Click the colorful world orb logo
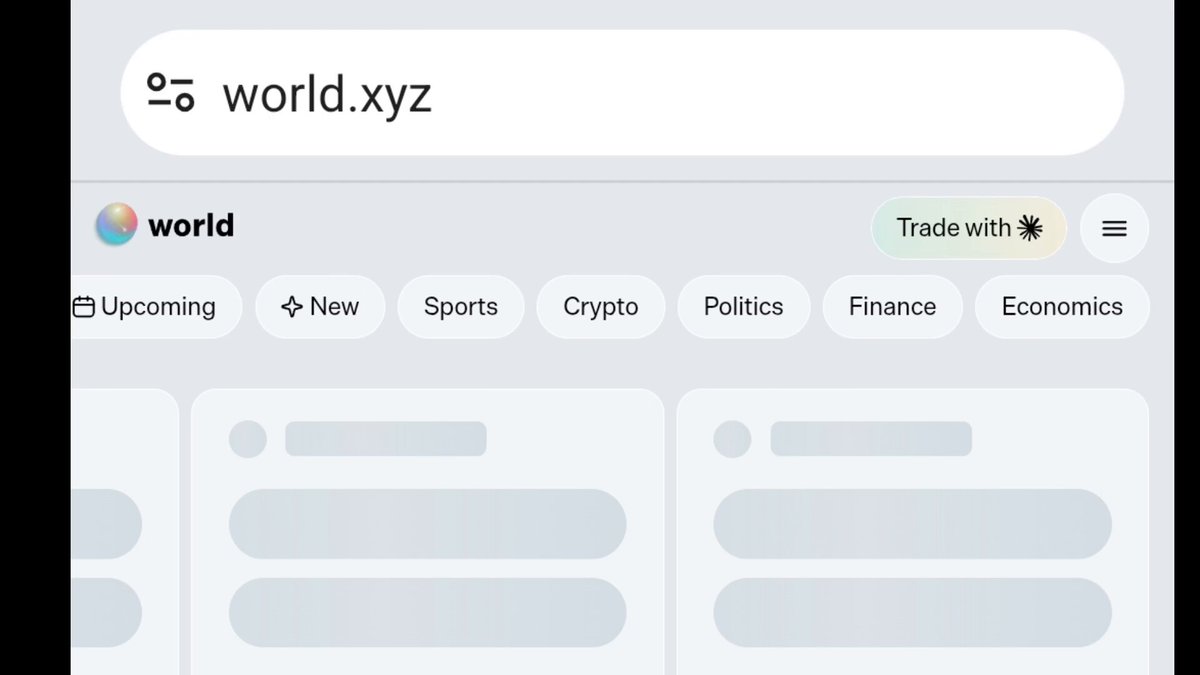 tap(116, 225)
